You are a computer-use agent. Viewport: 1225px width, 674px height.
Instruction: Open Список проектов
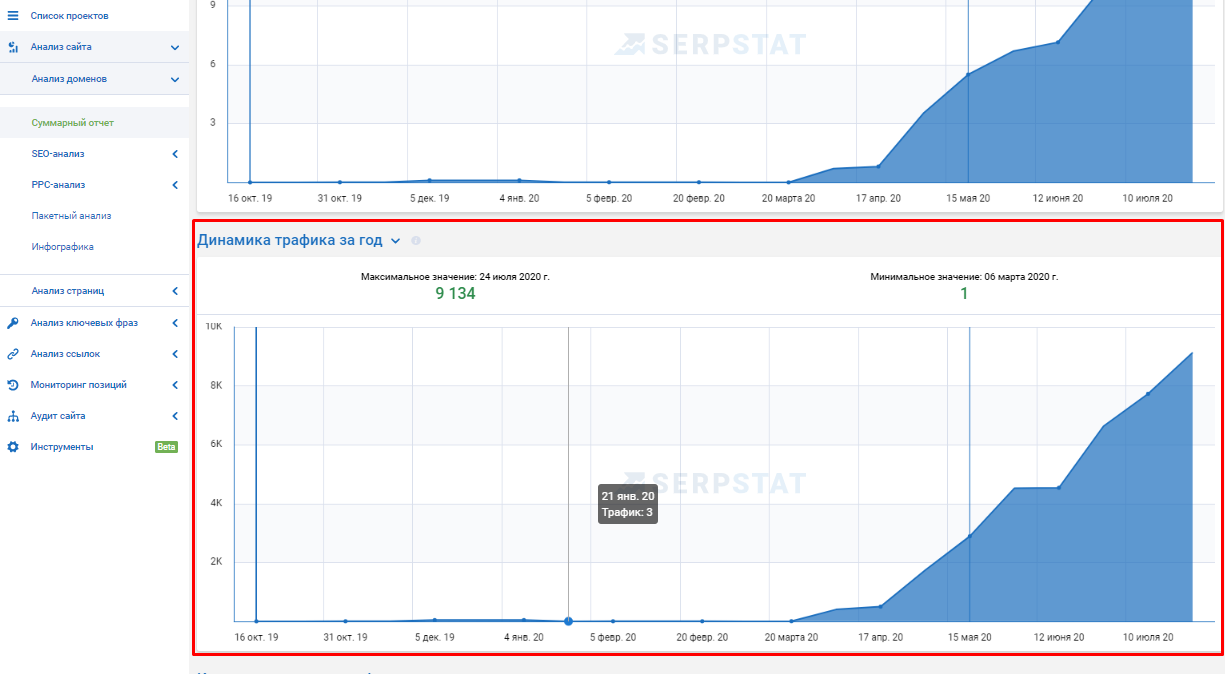[70, 16]
